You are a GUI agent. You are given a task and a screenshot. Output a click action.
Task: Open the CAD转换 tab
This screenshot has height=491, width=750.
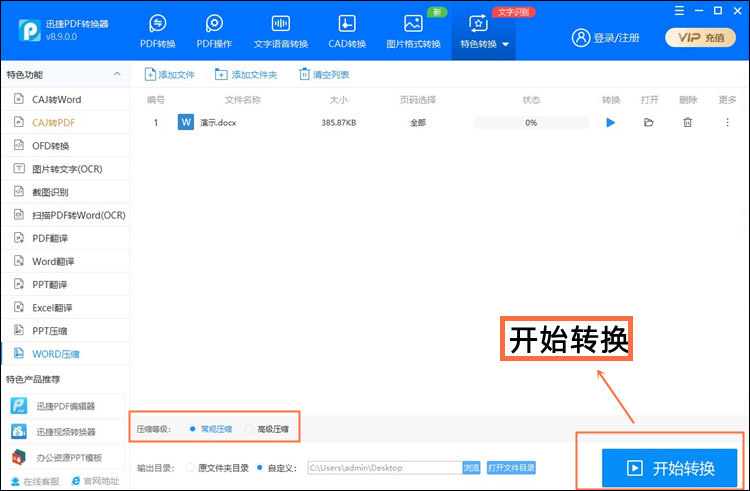tap(347, 32)
